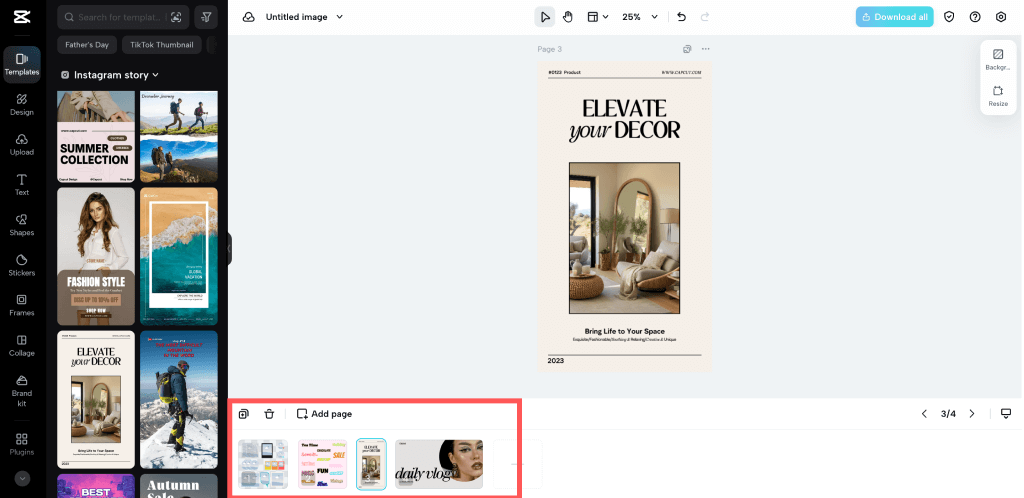
Task: Open the Collage panel
Action: pos(22,345)
